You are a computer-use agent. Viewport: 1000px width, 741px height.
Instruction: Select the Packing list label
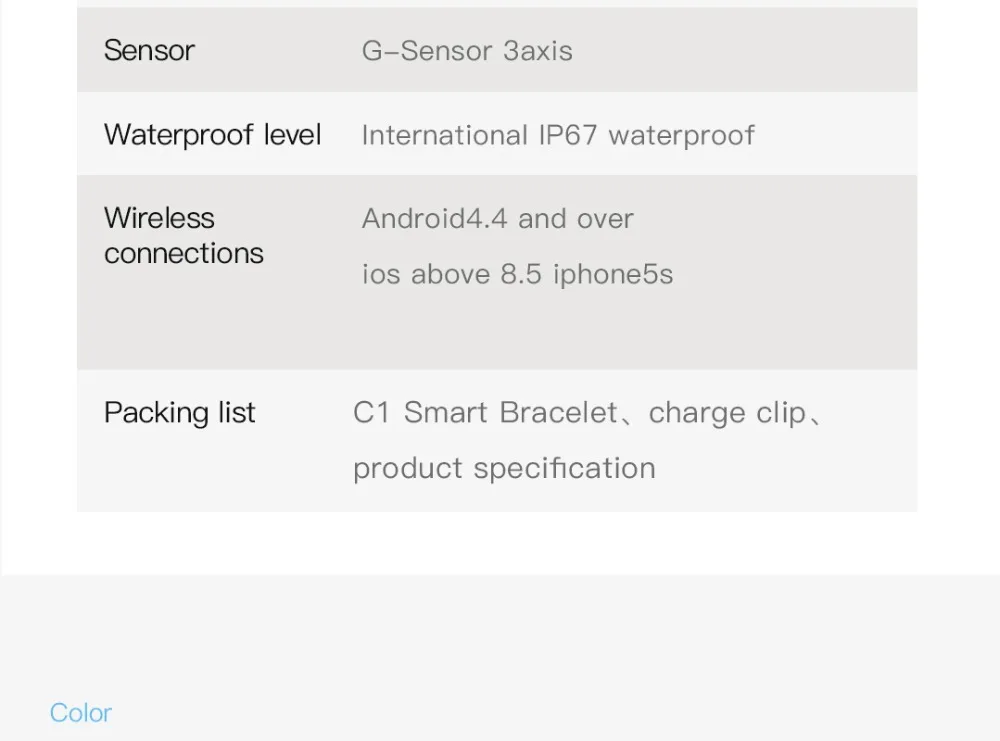point(180,413)
